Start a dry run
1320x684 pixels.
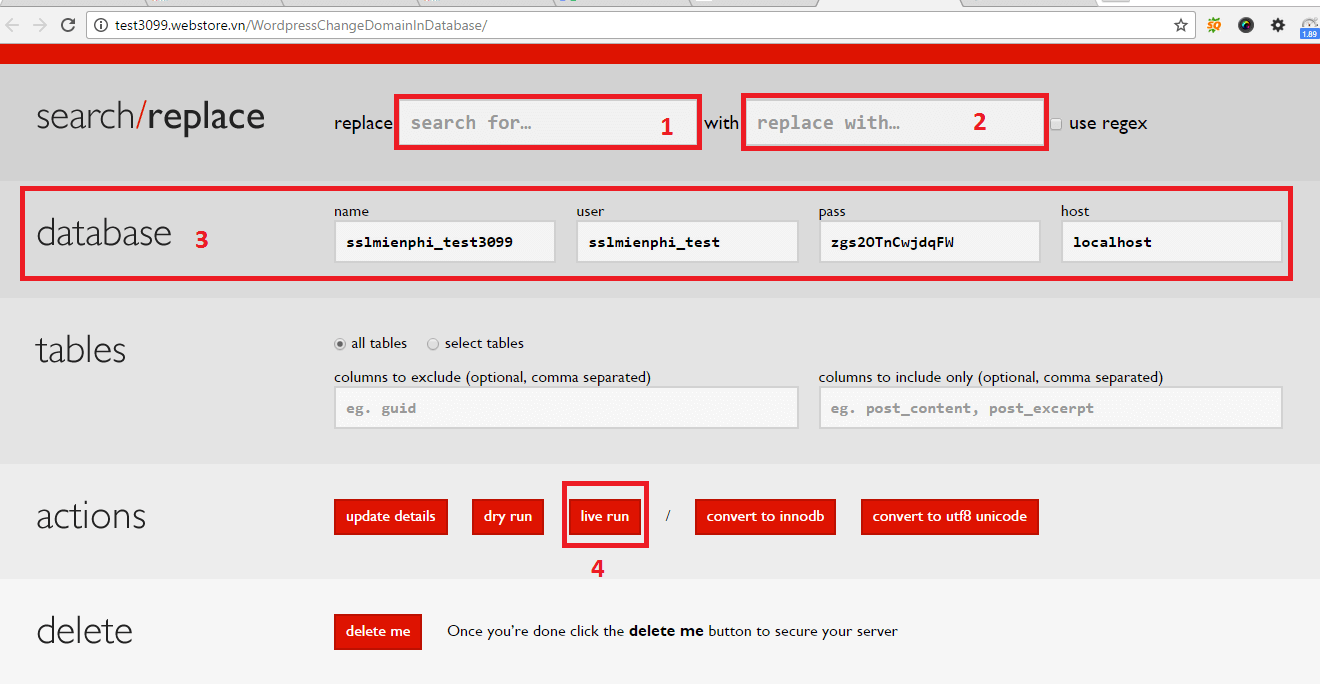coord(507,516)
